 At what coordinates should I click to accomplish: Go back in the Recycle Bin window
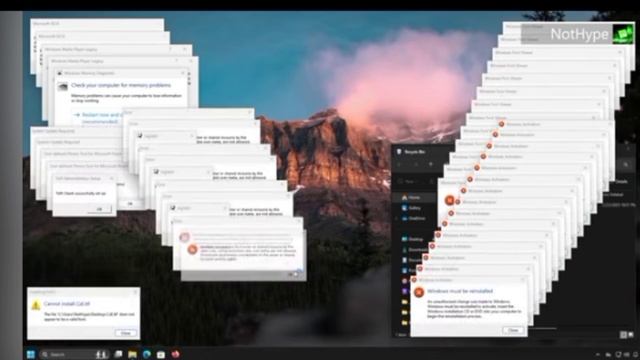[400, 164]
